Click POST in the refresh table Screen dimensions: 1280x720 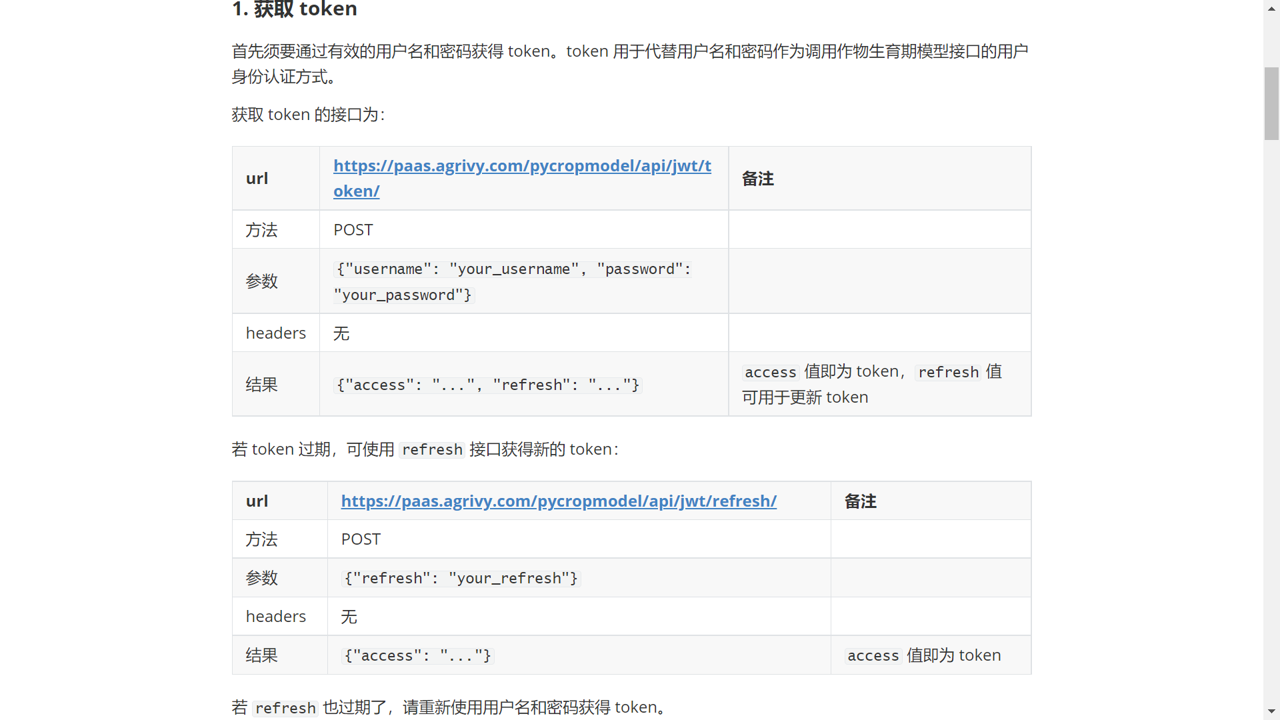361,540
